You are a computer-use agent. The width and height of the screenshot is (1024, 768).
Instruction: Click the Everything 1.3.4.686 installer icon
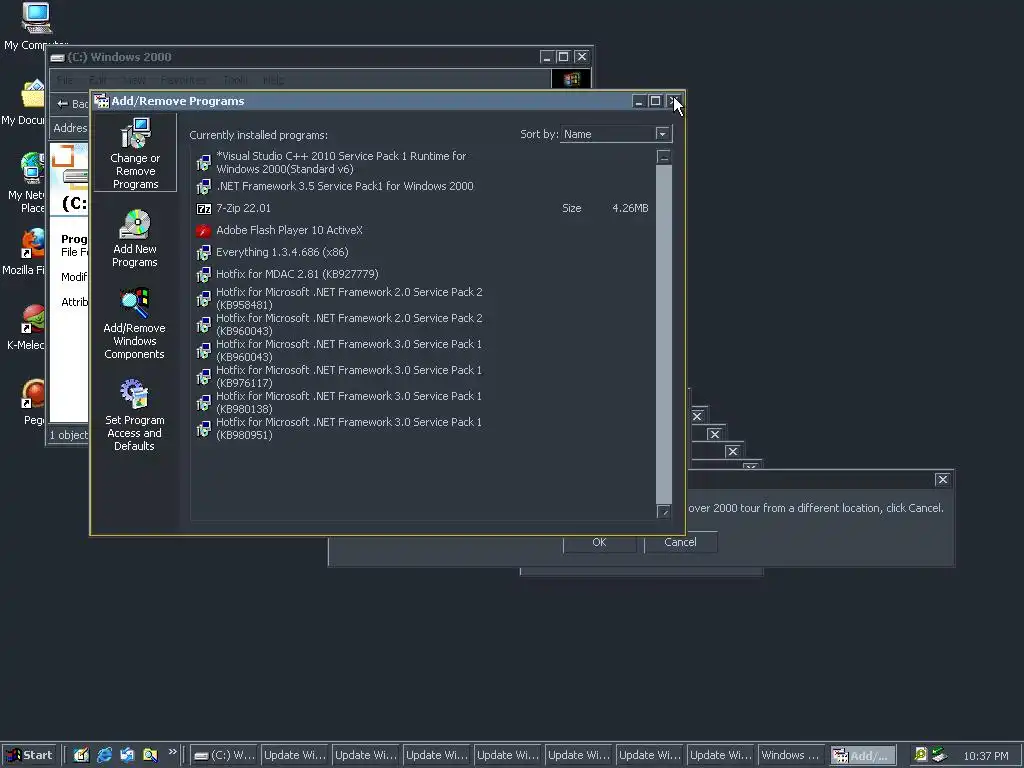pyautogui.click(x=204, y=253)
